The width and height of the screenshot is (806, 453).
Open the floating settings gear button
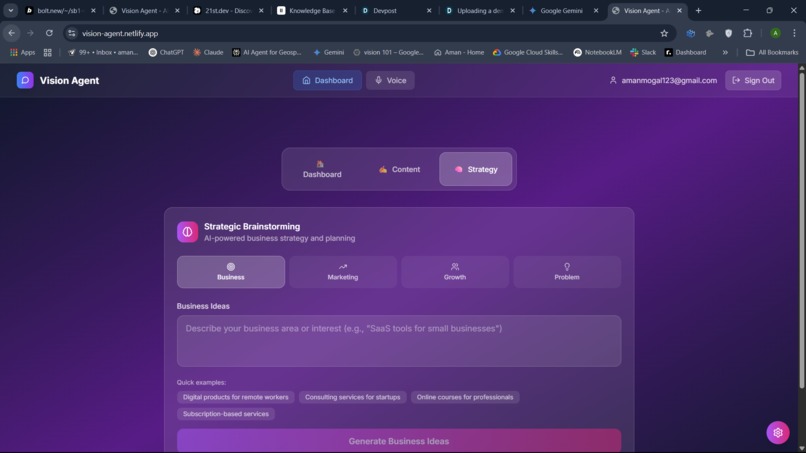[x=778, y=432]
